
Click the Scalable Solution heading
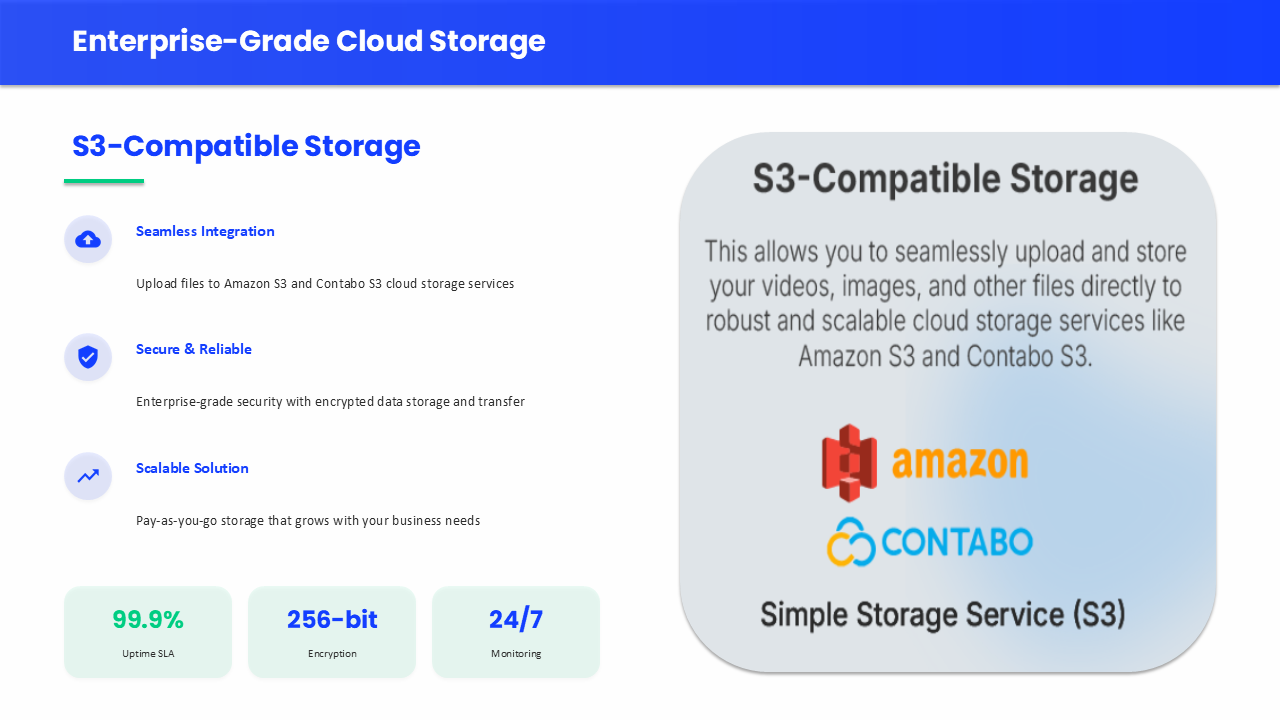[192, 468]
